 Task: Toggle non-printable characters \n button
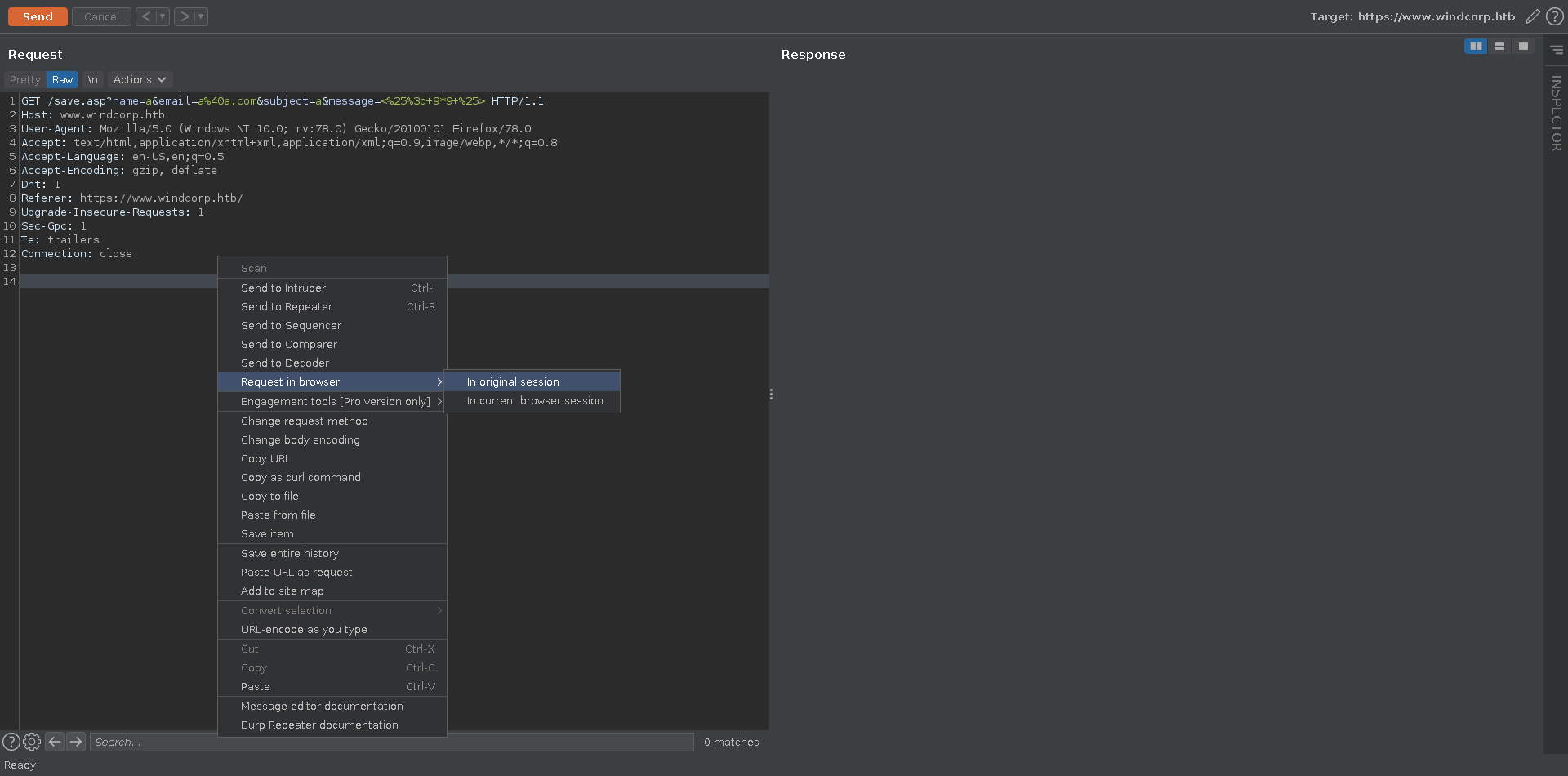93,80
